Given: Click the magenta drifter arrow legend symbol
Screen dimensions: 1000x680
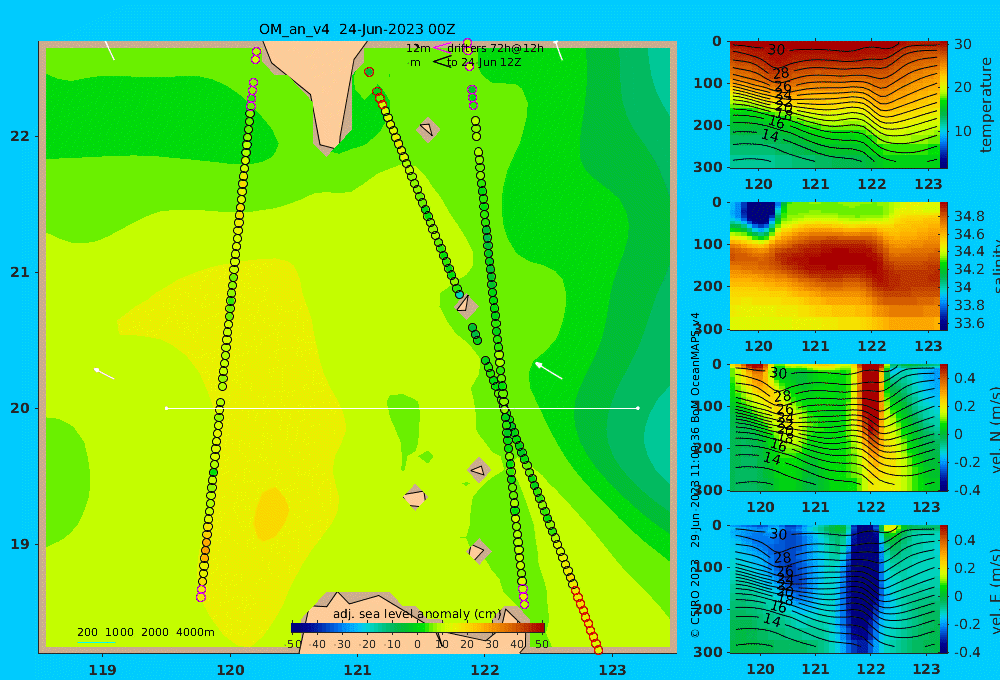Looking at the screenshot, I should pyautogui.click(x=442, y=48).
